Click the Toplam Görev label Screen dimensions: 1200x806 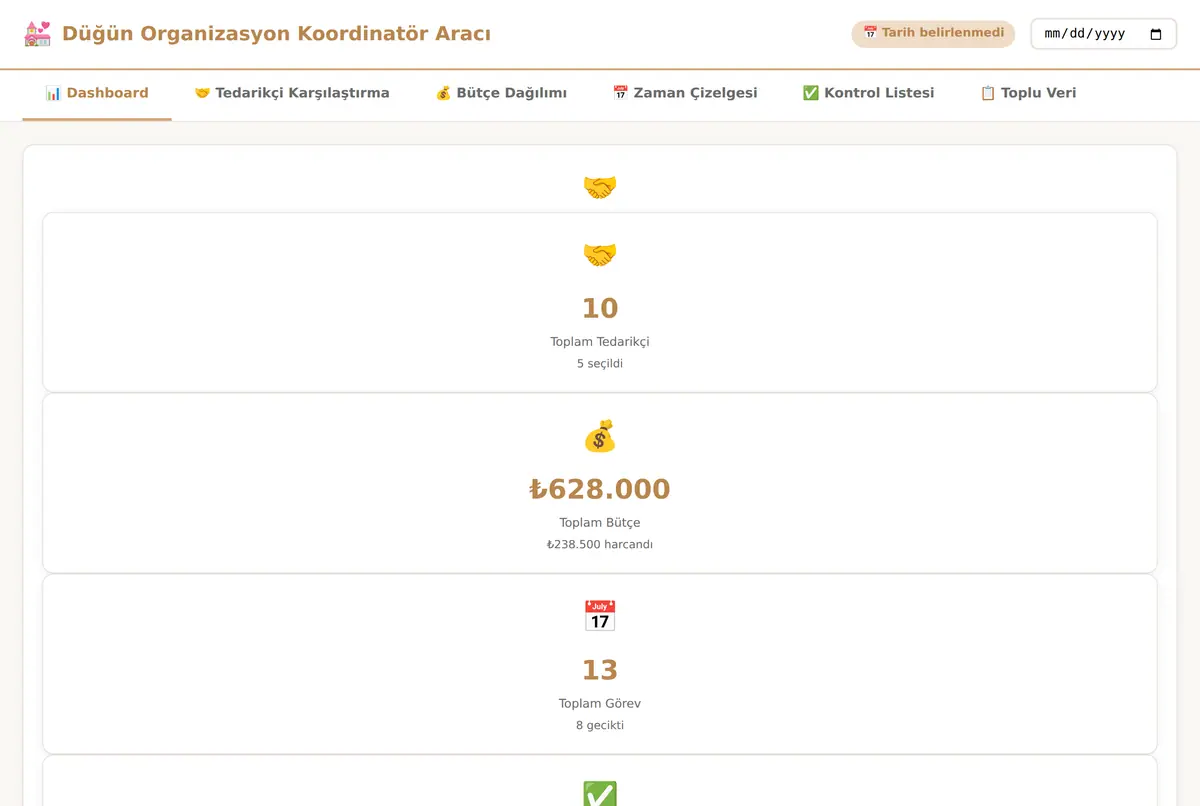click(x=600, y=704)
